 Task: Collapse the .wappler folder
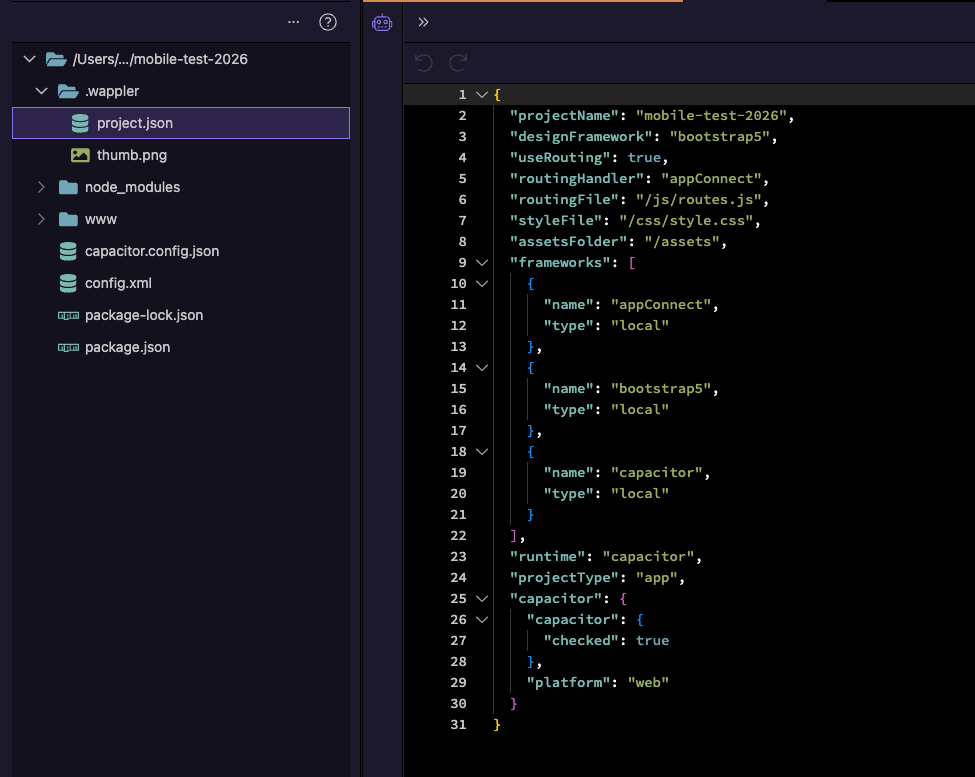tap(41, 91)
